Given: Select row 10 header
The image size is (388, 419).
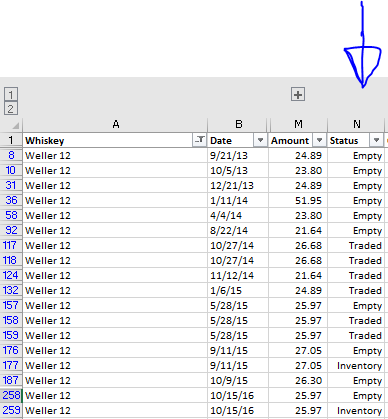Looking at the screenshot, I should click(x=11, y=170).
